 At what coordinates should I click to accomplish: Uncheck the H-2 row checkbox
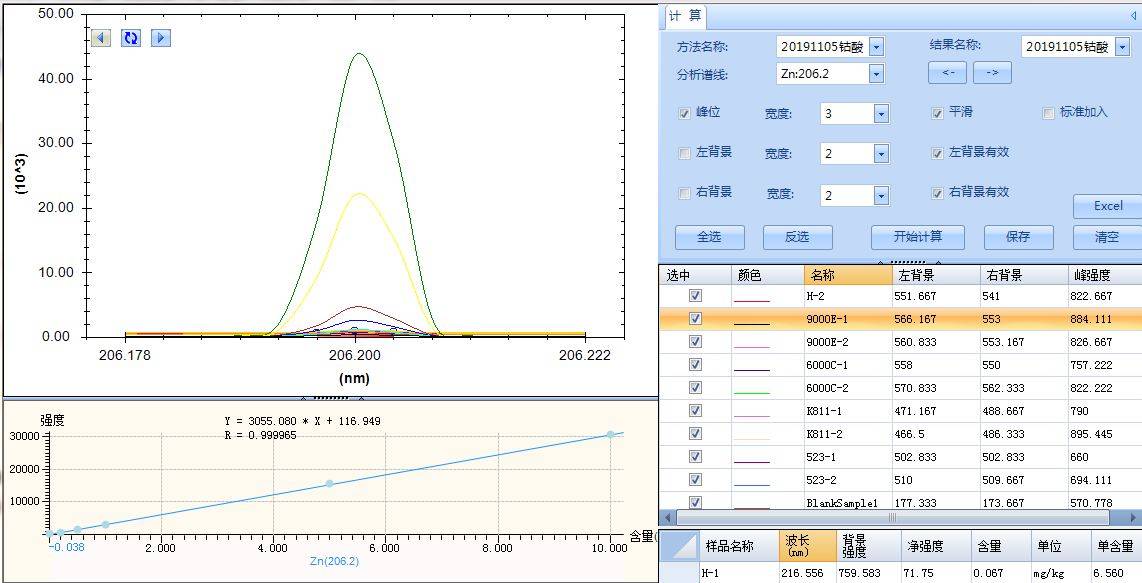pyautogui.click(x=695, y=296)
